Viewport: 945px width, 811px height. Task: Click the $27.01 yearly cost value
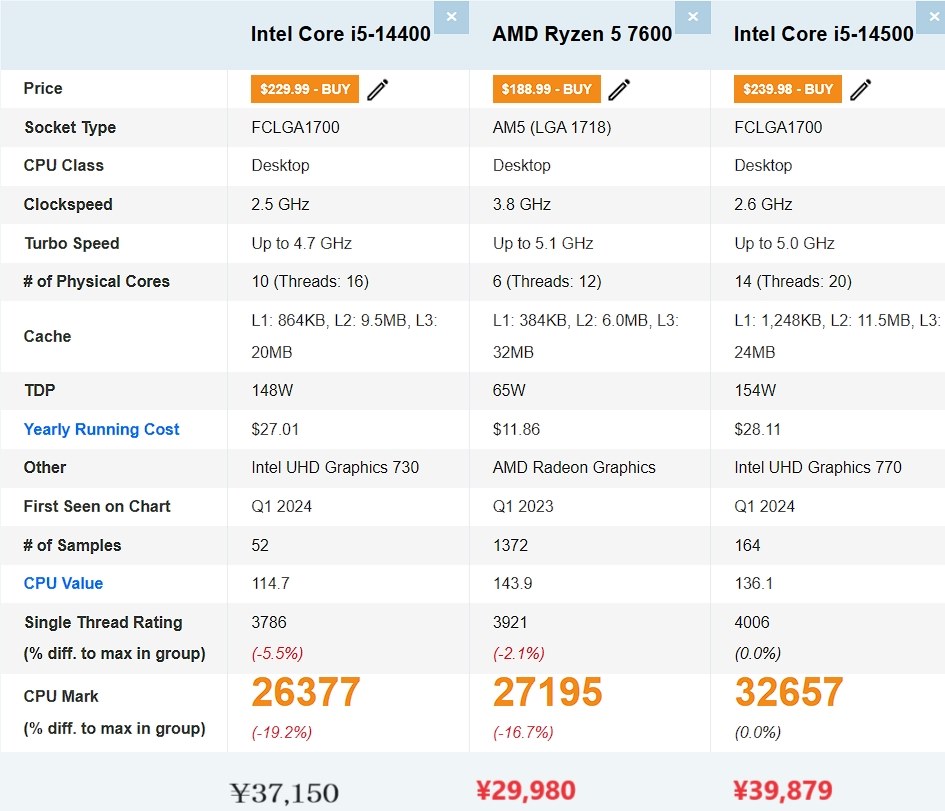pyautogui.click(x=275, y=429)
